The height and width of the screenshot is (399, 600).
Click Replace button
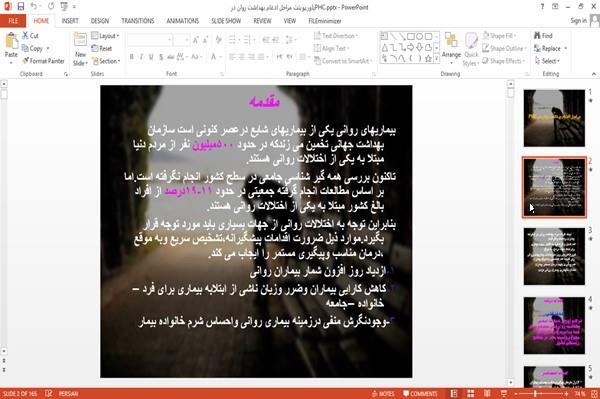point(550,48)
